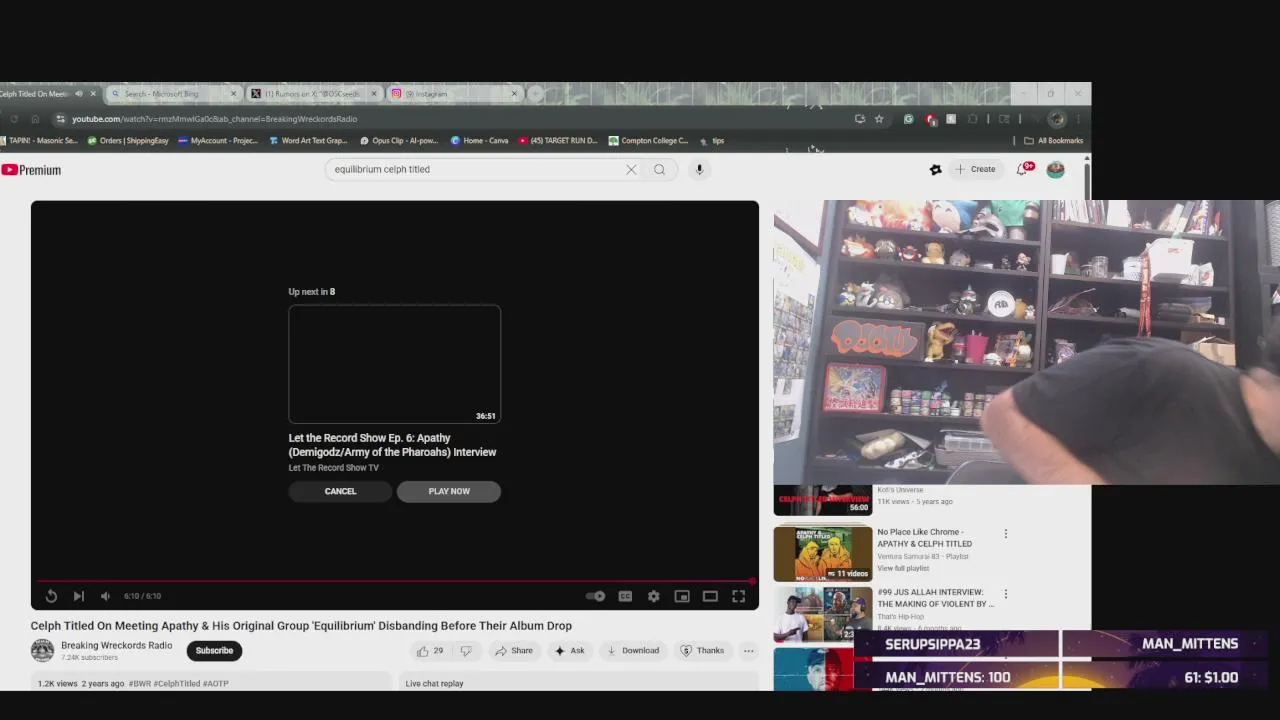Switch to theater mode
Screen dimensions: 1280x720
coord(710,596)
